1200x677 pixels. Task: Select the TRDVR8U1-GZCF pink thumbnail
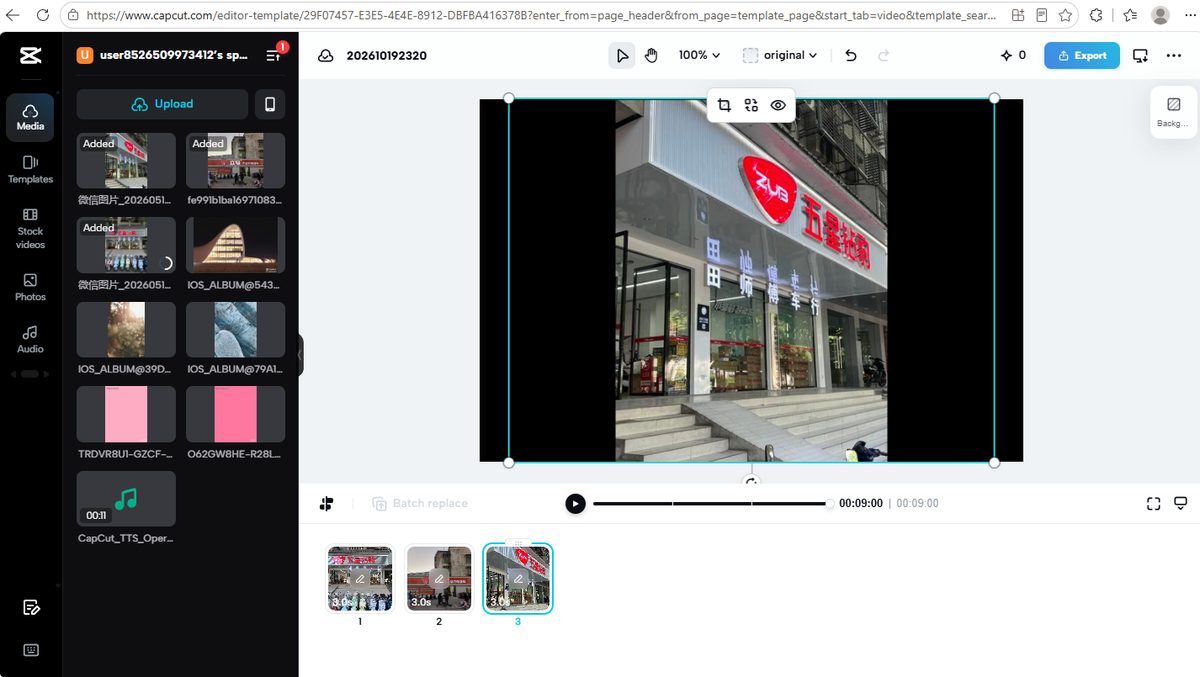pyautogui.click(x=126, y=415)
